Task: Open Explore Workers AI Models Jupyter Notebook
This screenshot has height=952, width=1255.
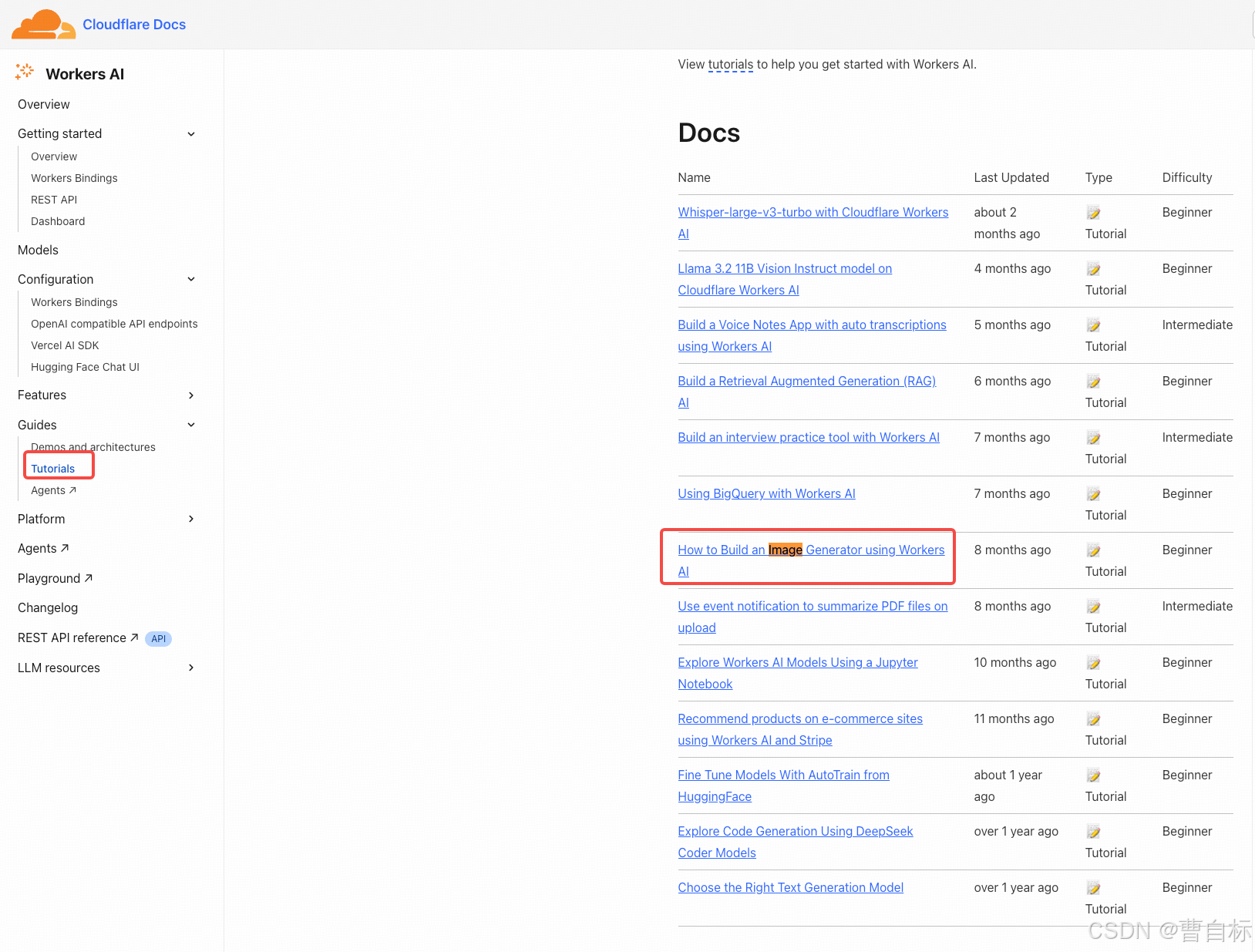Action: coord(798,673)
